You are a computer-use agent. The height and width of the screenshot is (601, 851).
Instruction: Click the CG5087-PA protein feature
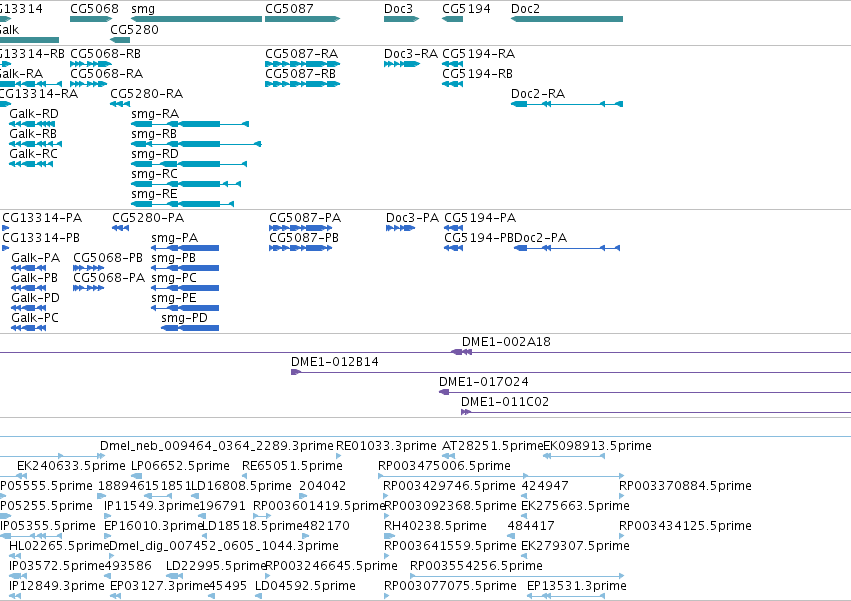tap(301, 228)
